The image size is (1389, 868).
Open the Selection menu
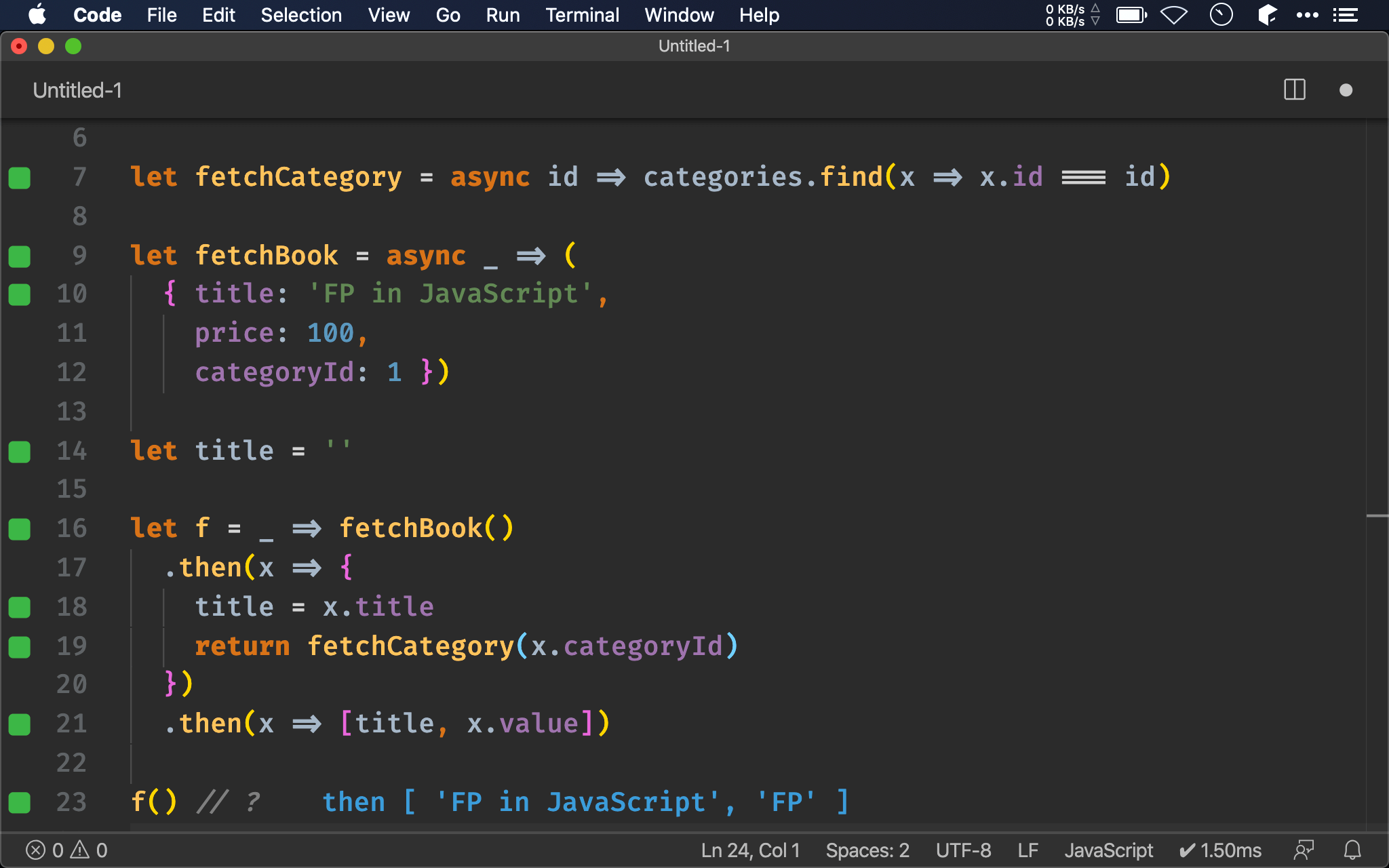click(x=301, y=15)
